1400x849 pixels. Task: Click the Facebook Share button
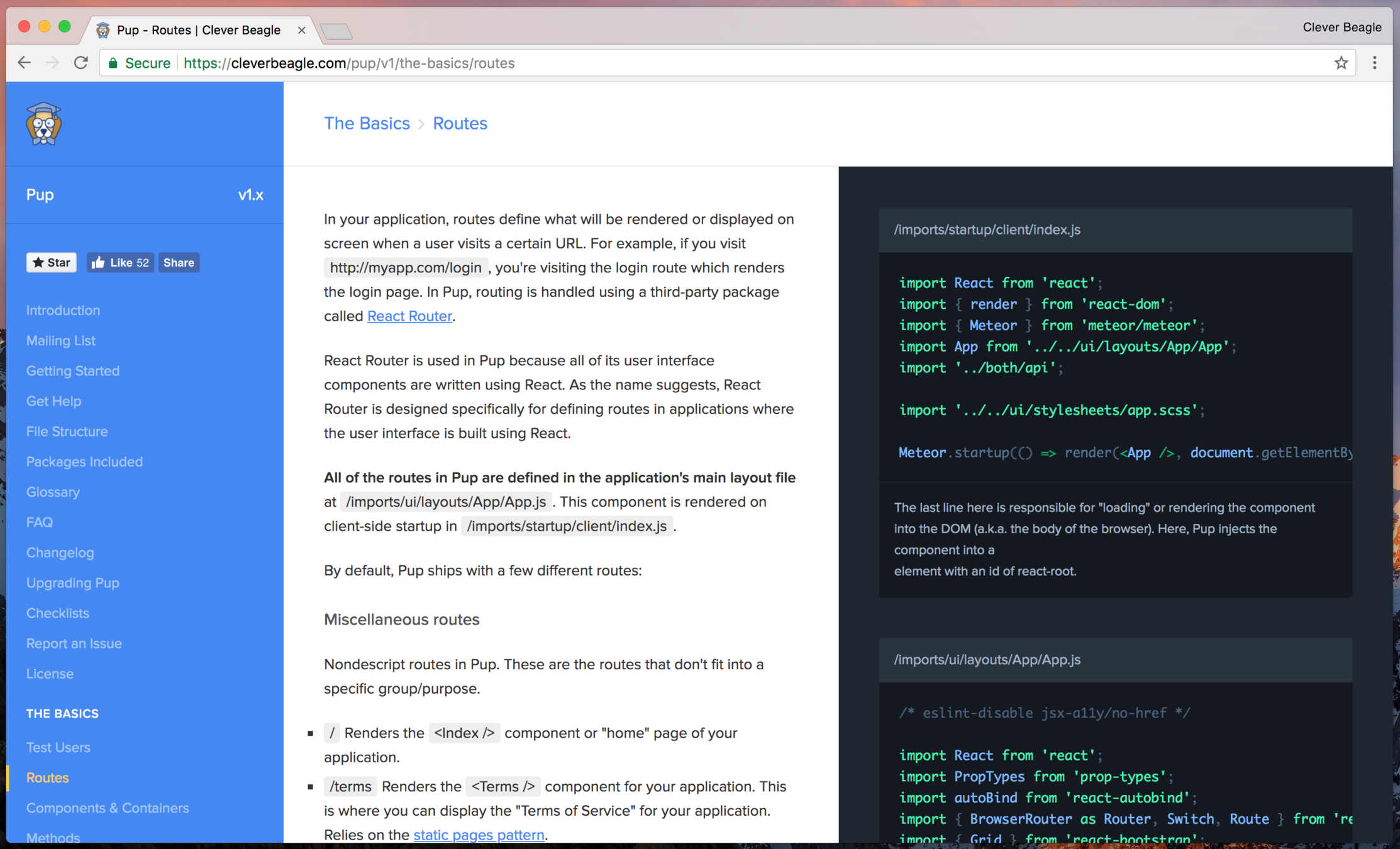pyautogui.click(x=179, y=263)
